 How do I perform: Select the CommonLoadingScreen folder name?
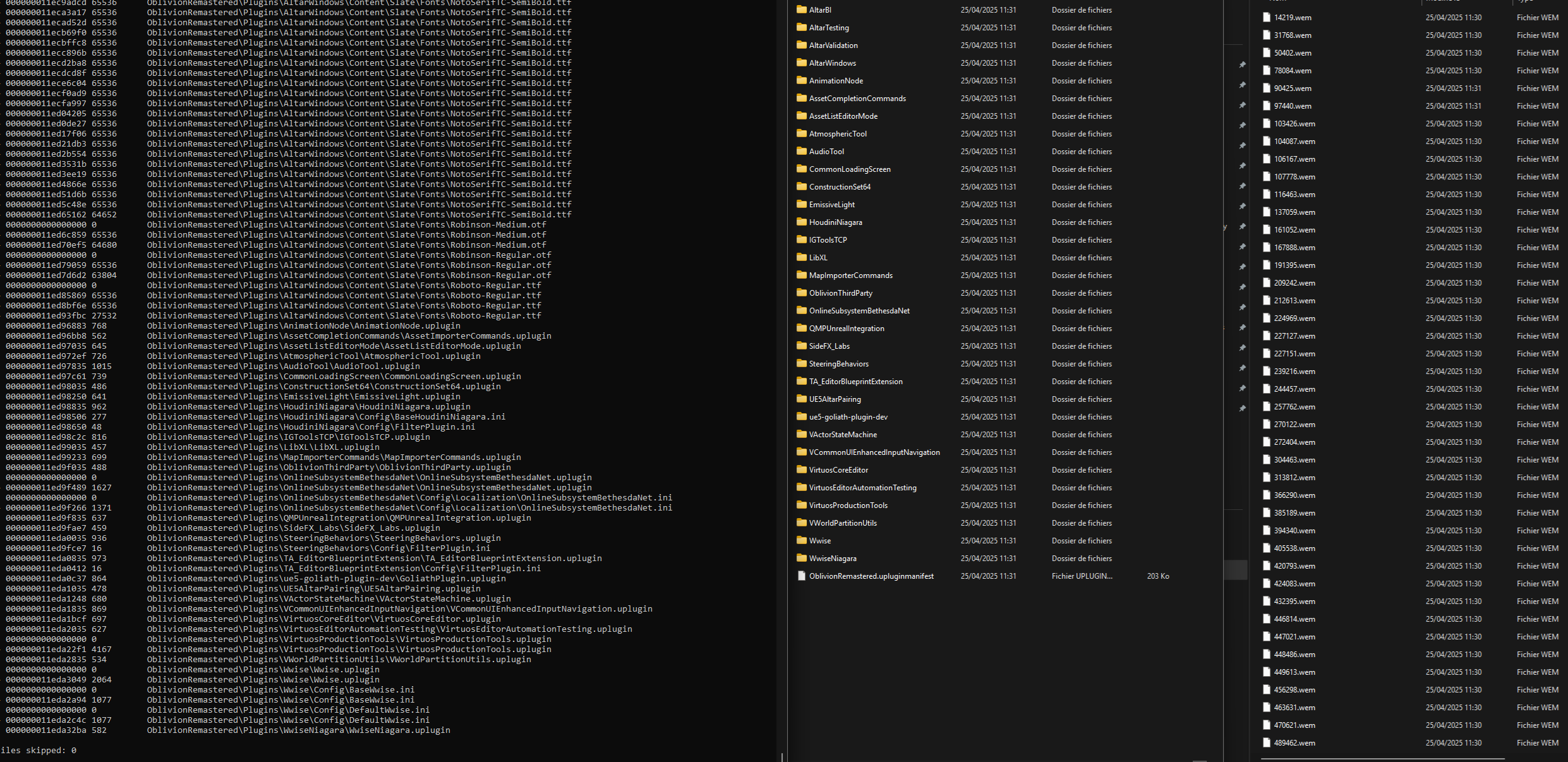(850, 169)
